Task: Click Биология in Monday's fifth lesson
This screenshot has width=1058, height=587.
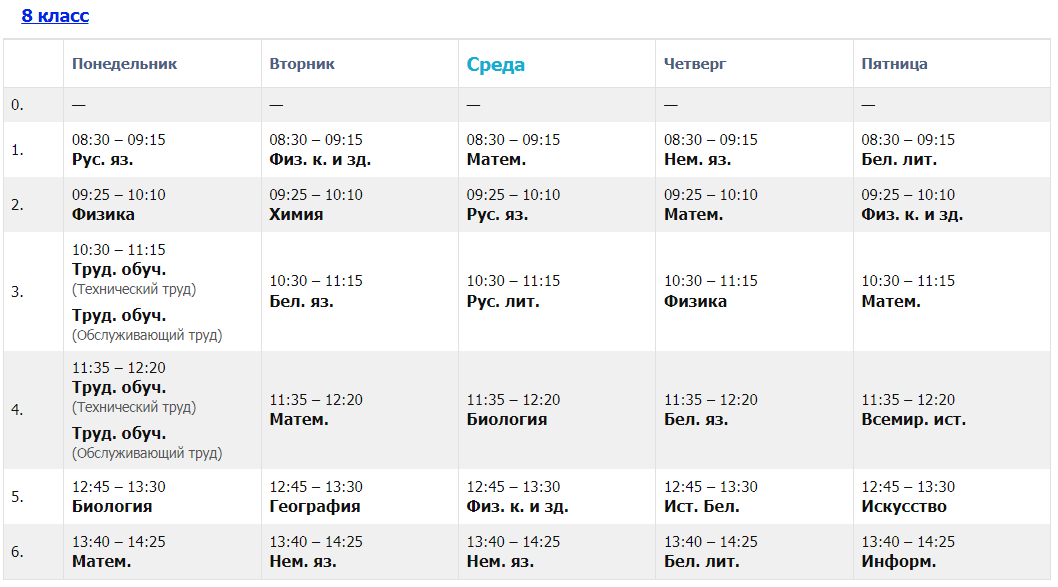Action: (x=112, y=506)
